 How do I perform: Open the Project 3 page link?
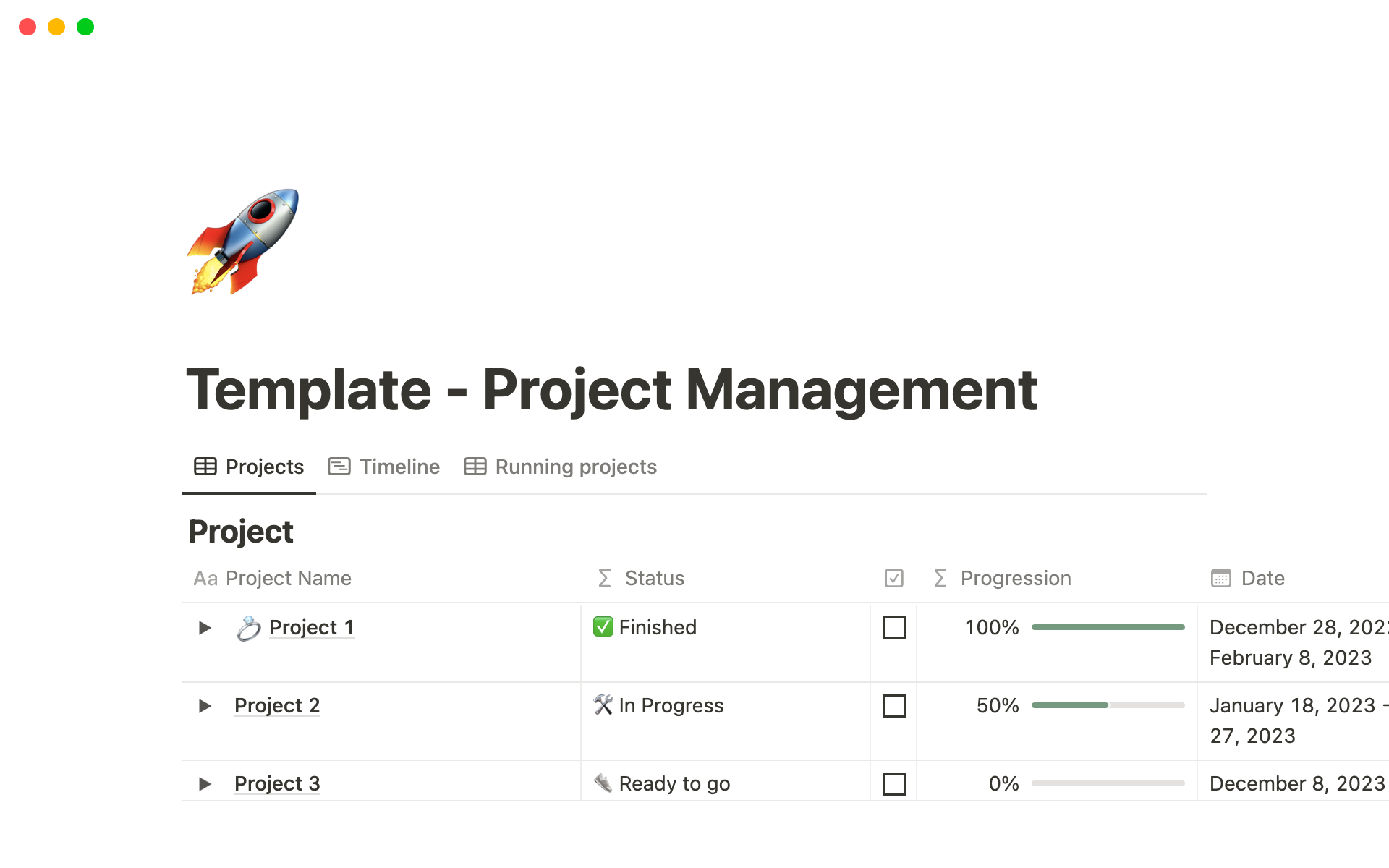[x=277, y=783]
